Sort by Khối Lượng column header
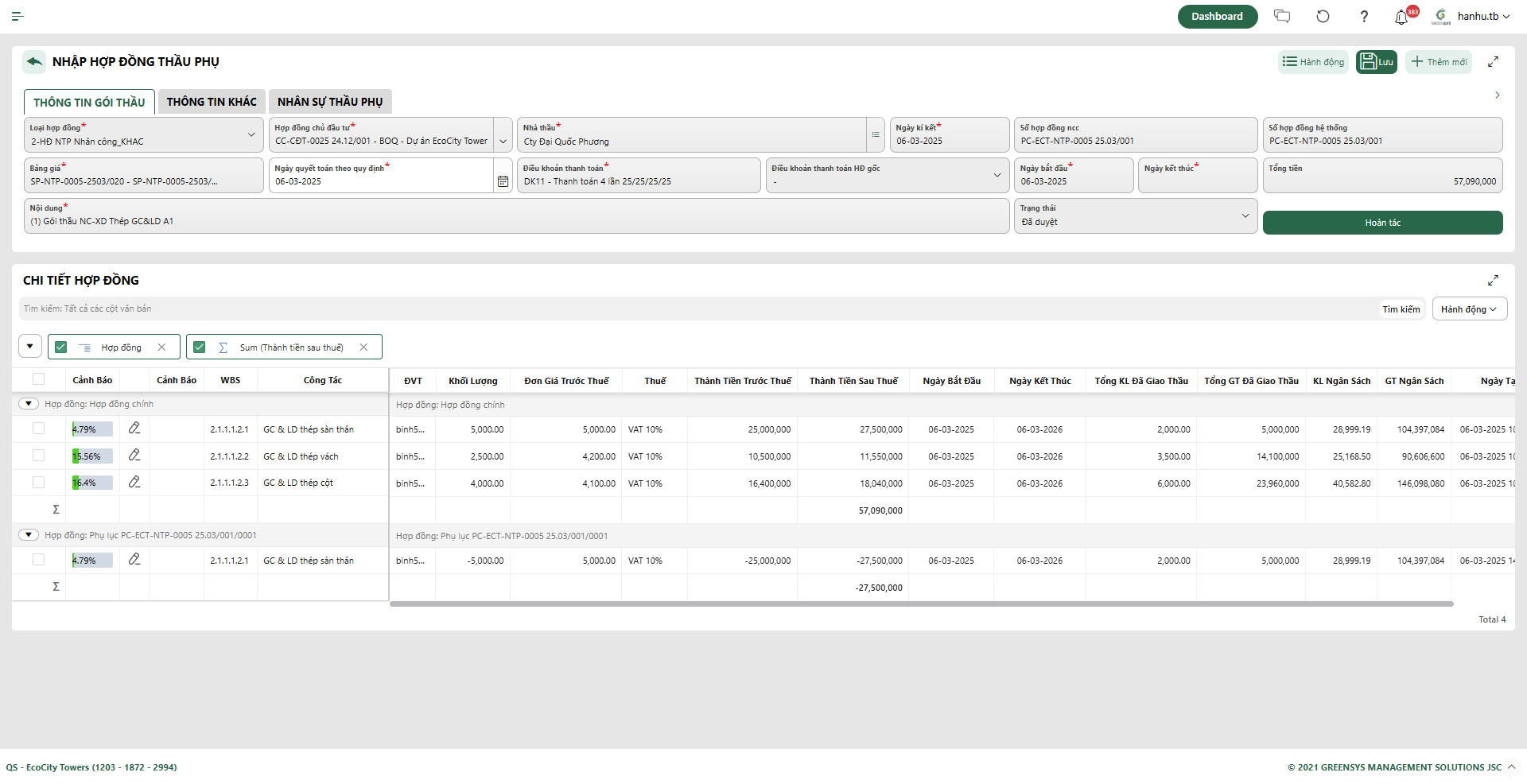This screenshot has width=1527, height=784. click(472, 381)
